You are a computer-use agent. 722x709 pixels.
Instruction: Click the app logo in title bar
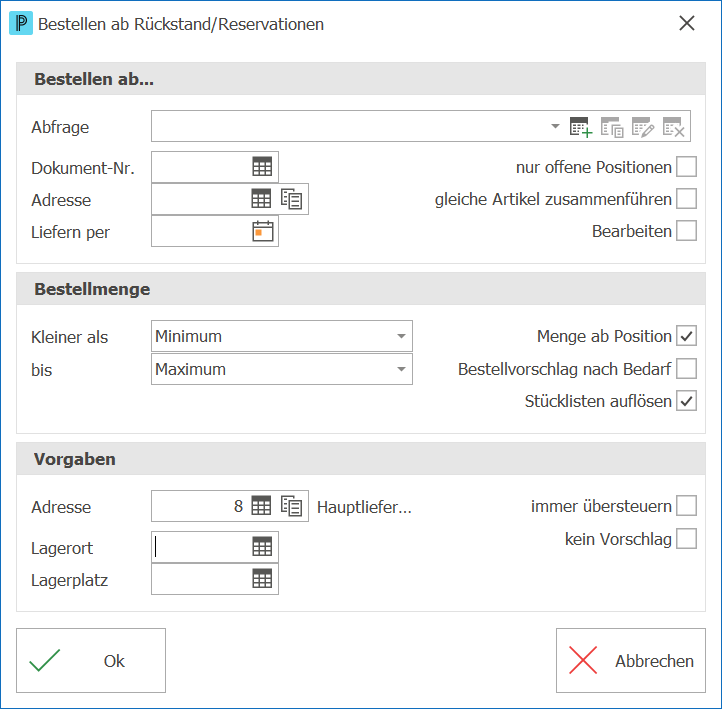pyautogui.click(x=21, y=23)
